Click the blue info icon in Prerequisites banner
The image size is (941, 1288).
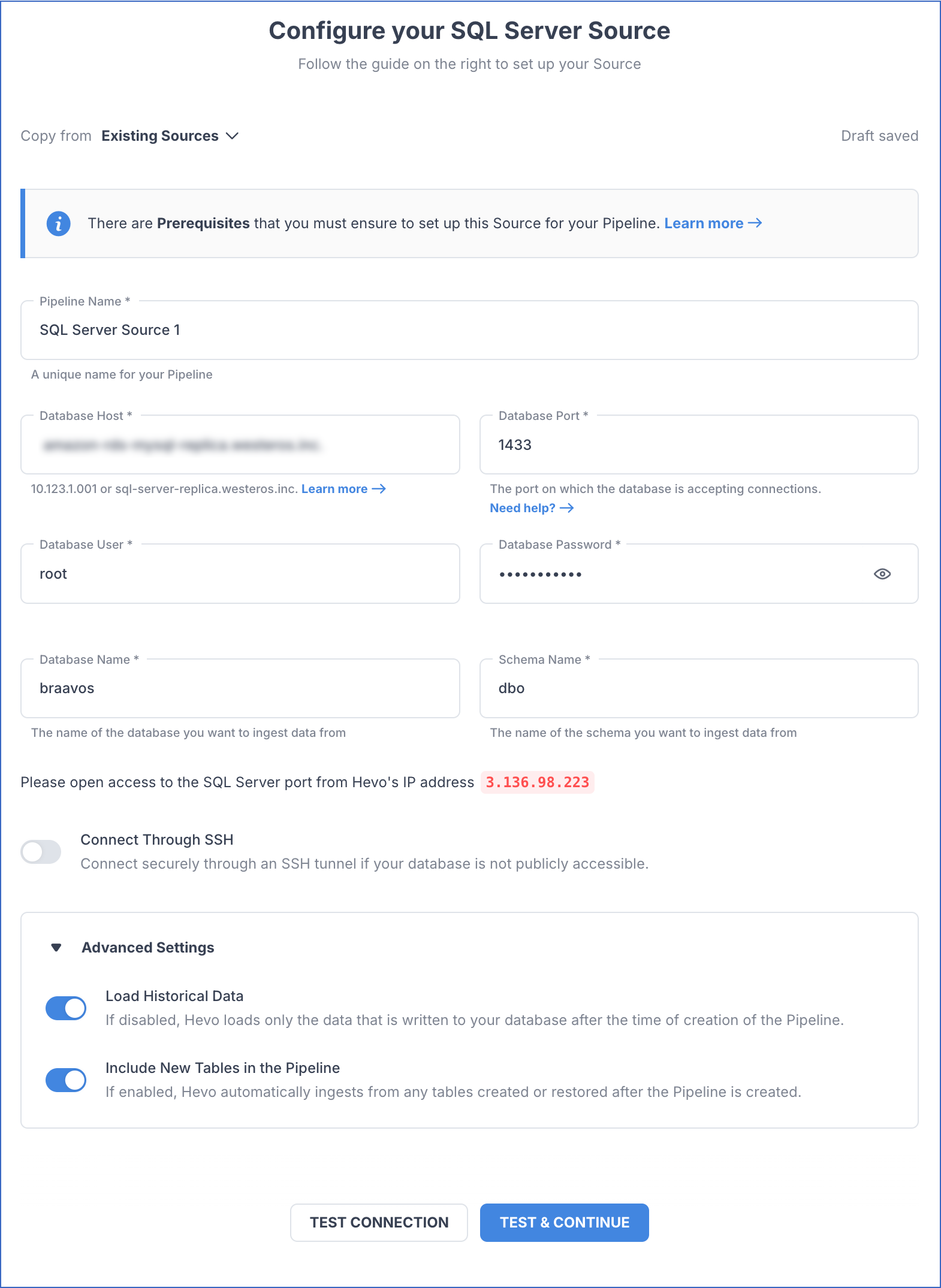pyautogui.click(x=58, y=223)
